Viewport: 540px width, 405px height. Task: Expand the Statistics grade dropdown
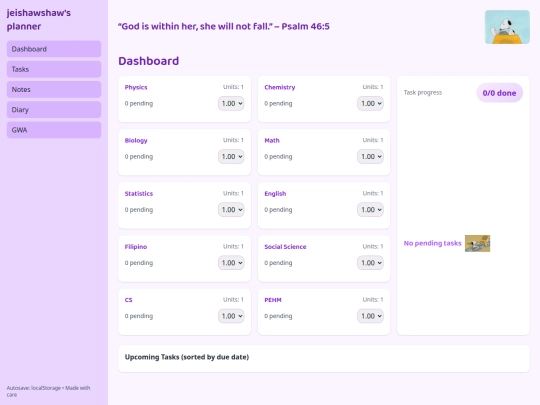pos(231,209)
